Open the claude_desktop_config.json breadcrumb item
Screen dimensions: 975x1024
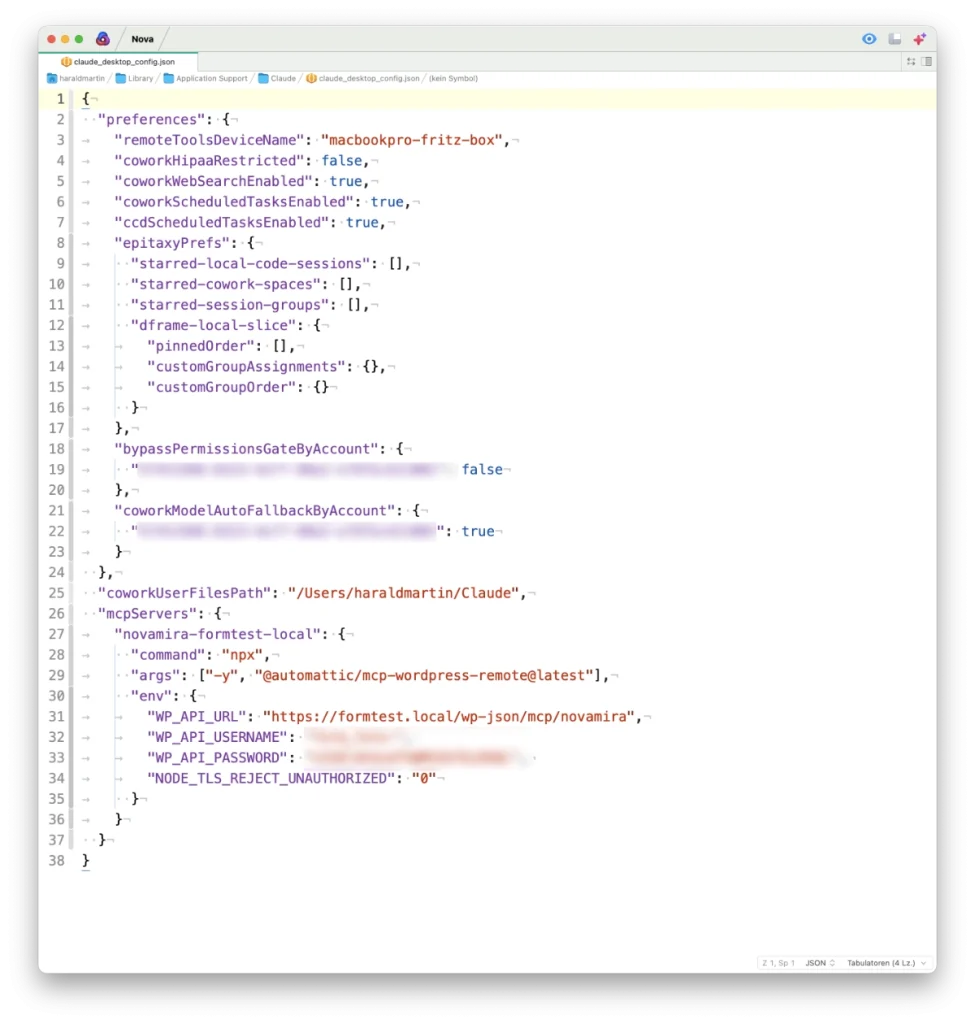click(369, 78)
